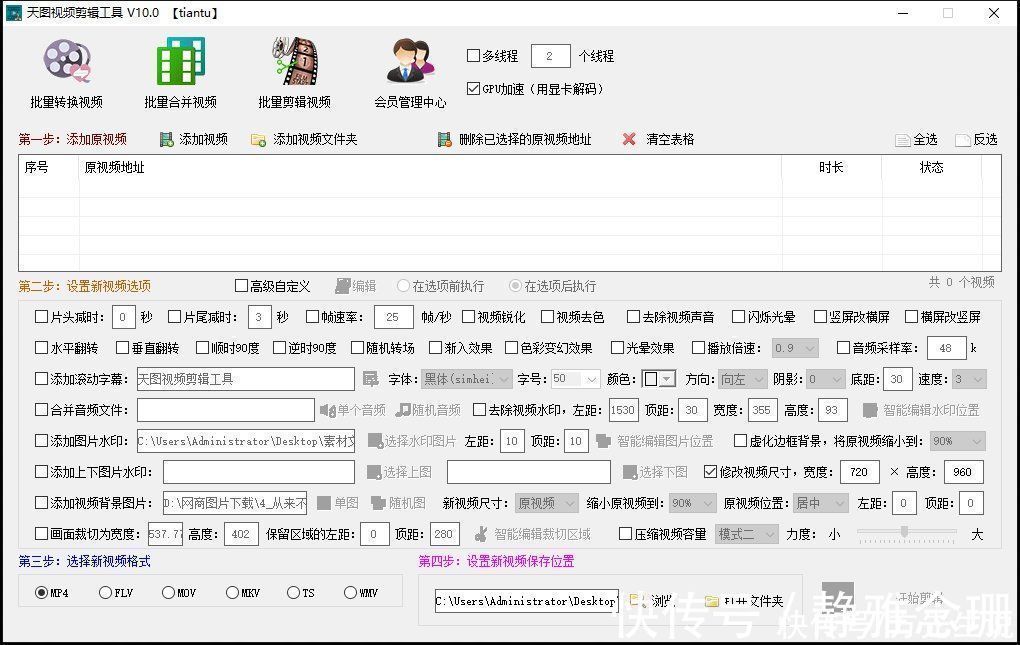Open the 方向 向左 dropdown
Viewport: 1020px width, 645px height.
744,379
